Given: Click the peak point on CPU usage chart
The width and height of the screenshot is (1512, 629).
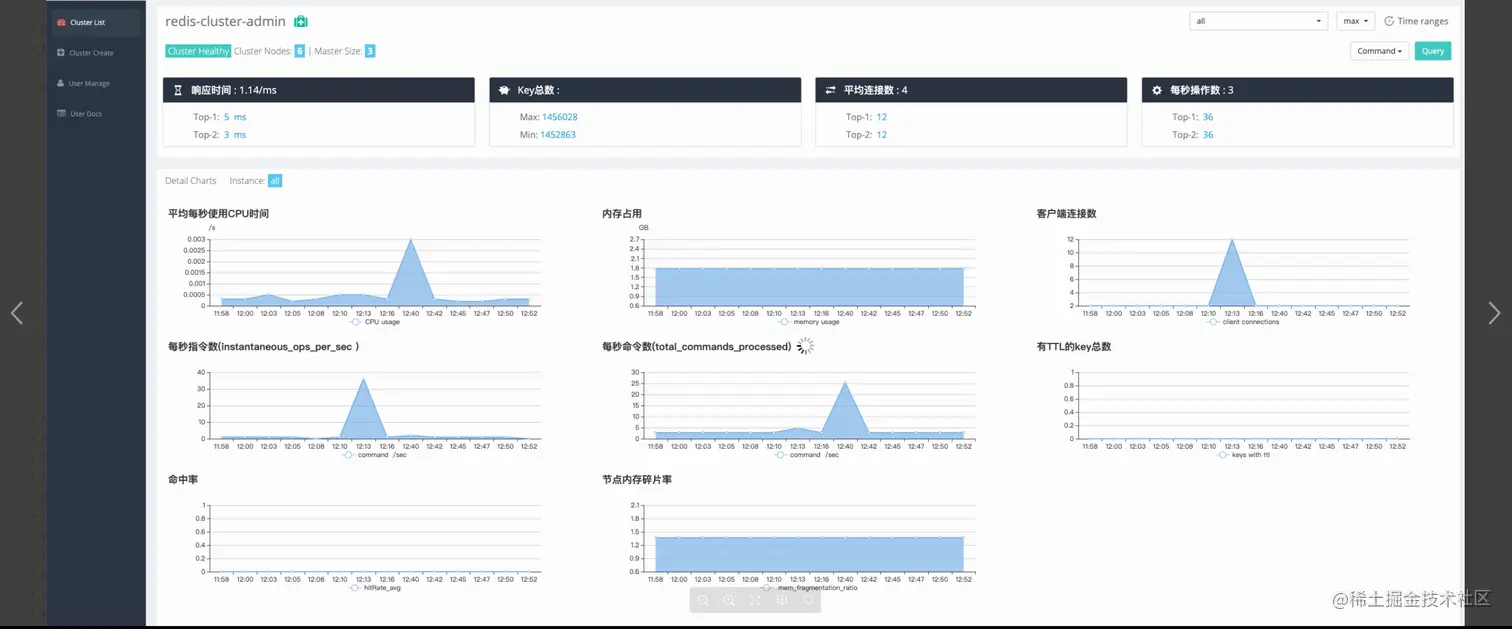Looking at the screenshot, I should point(410,240).
